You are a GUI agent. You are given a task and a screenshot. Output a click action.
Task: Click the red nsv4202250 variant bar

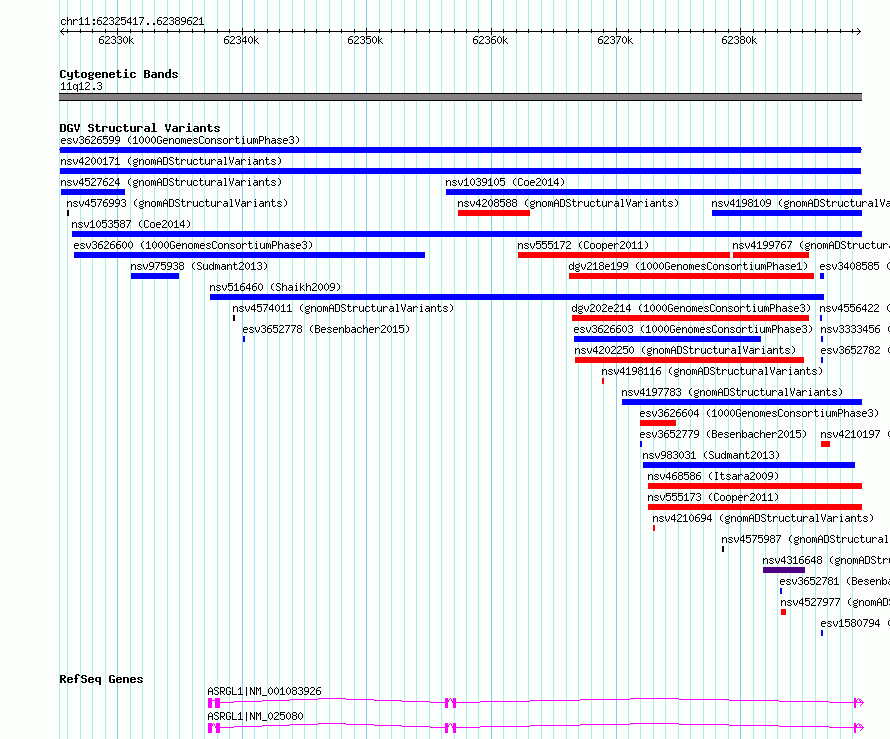point(690,360)
